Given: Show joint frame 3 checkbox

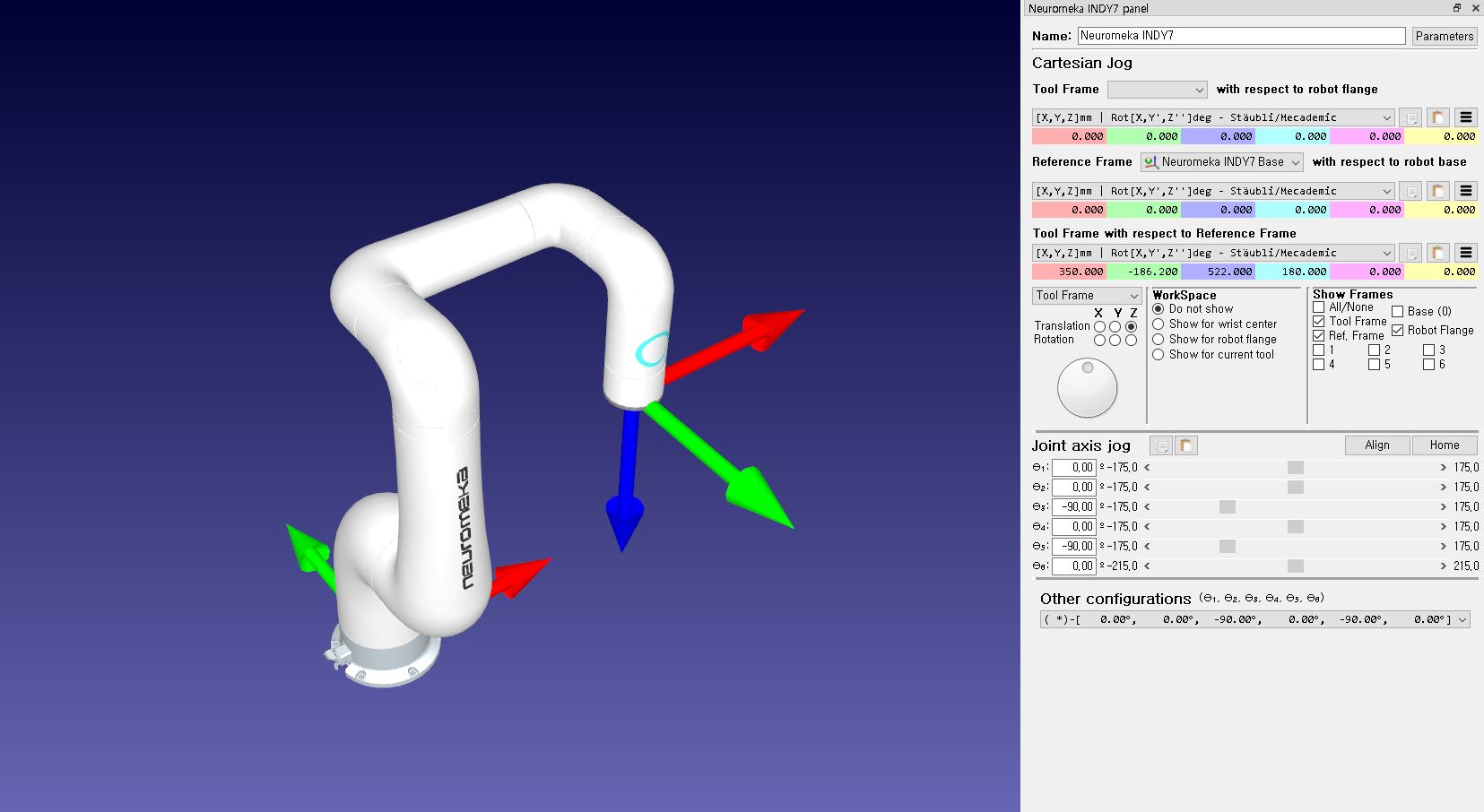Looking at the screenshot, I should click(x=1429, y=350).
